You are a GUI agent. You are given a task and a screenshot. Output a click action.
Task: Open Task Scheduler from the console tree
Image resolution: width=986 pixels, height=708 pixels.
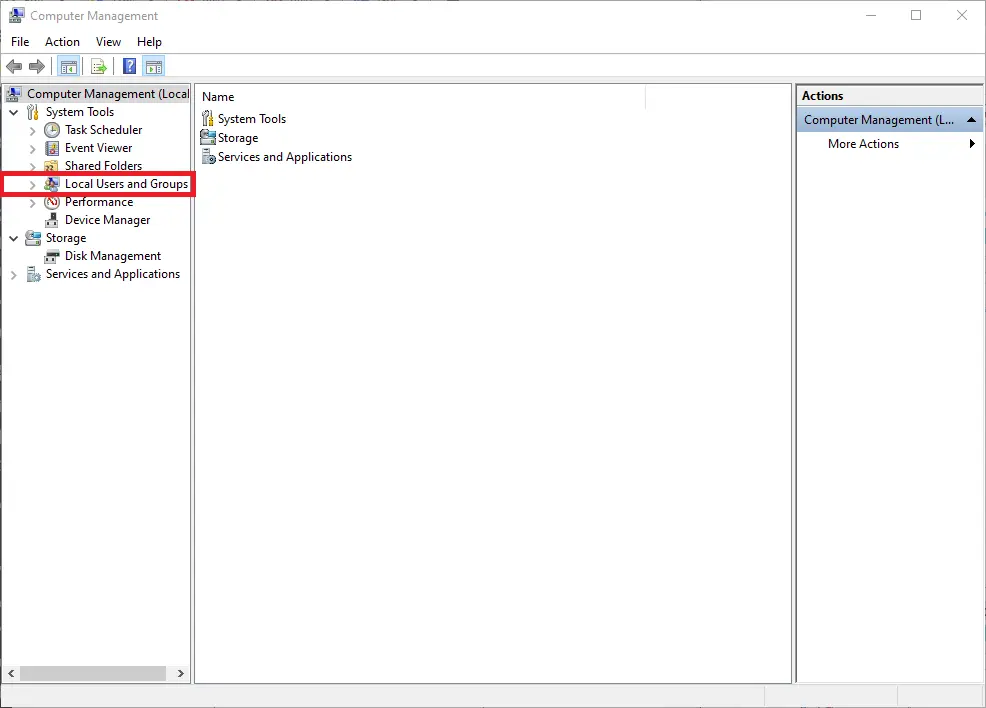(102, 129)
